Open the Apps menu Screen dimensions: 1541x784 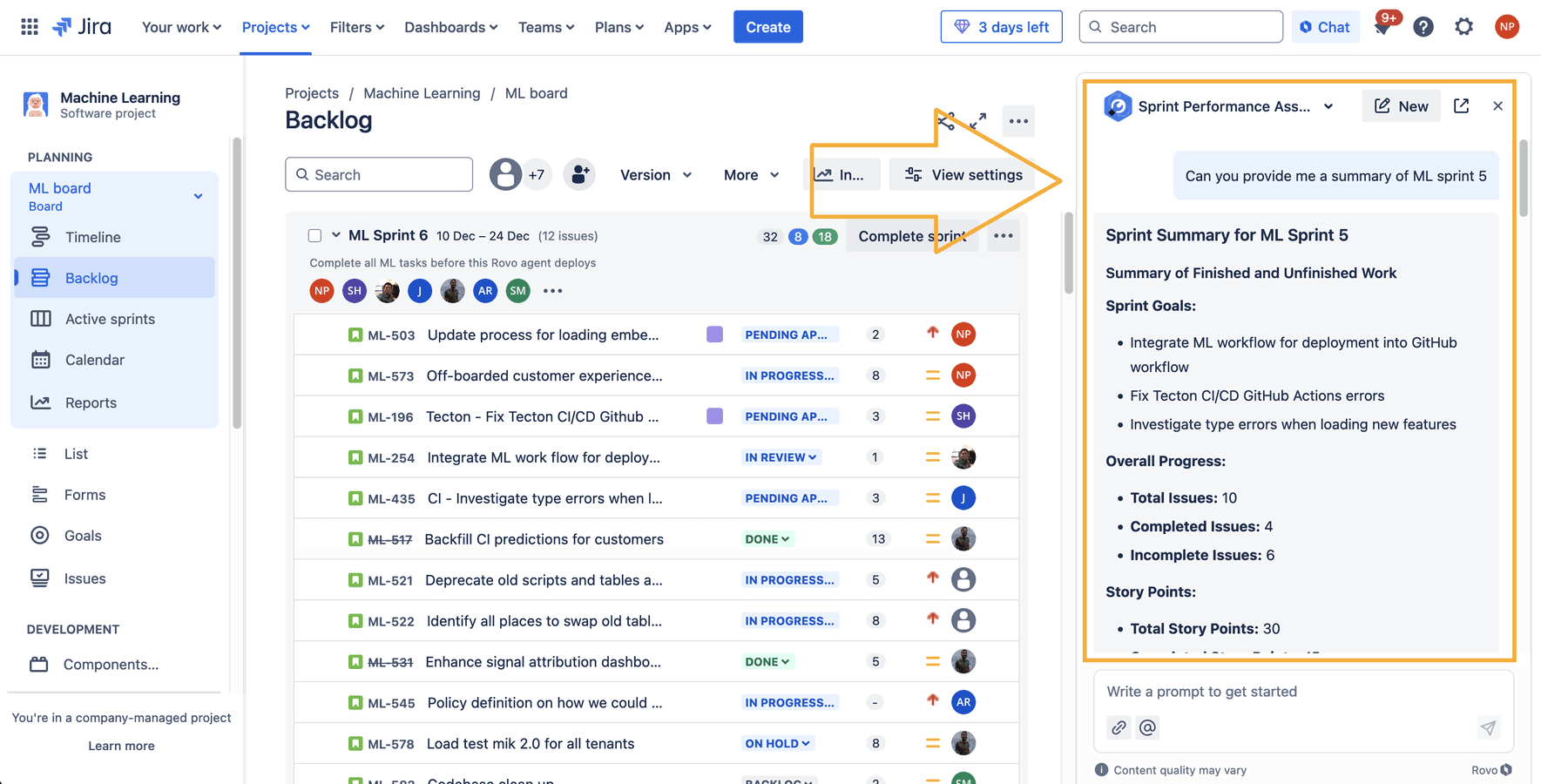coord(687,27)
